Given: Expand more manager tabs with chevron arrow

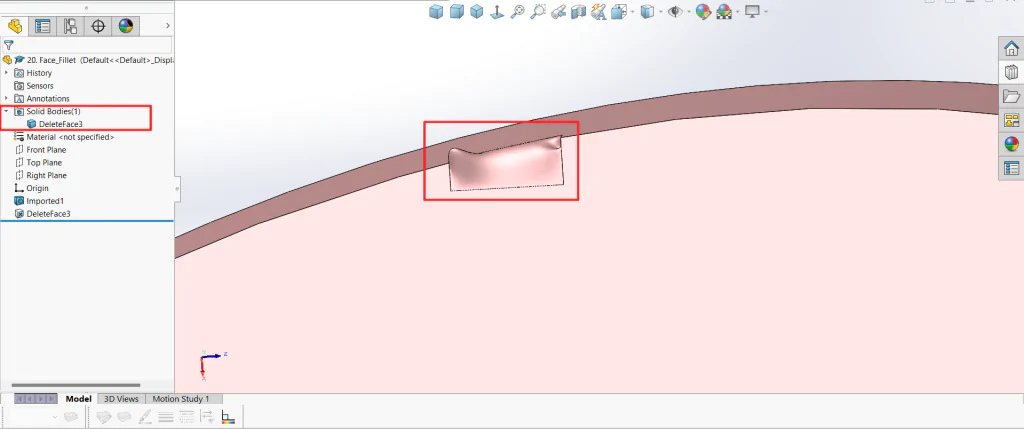Looking at the screenshot, I should 168,26.
